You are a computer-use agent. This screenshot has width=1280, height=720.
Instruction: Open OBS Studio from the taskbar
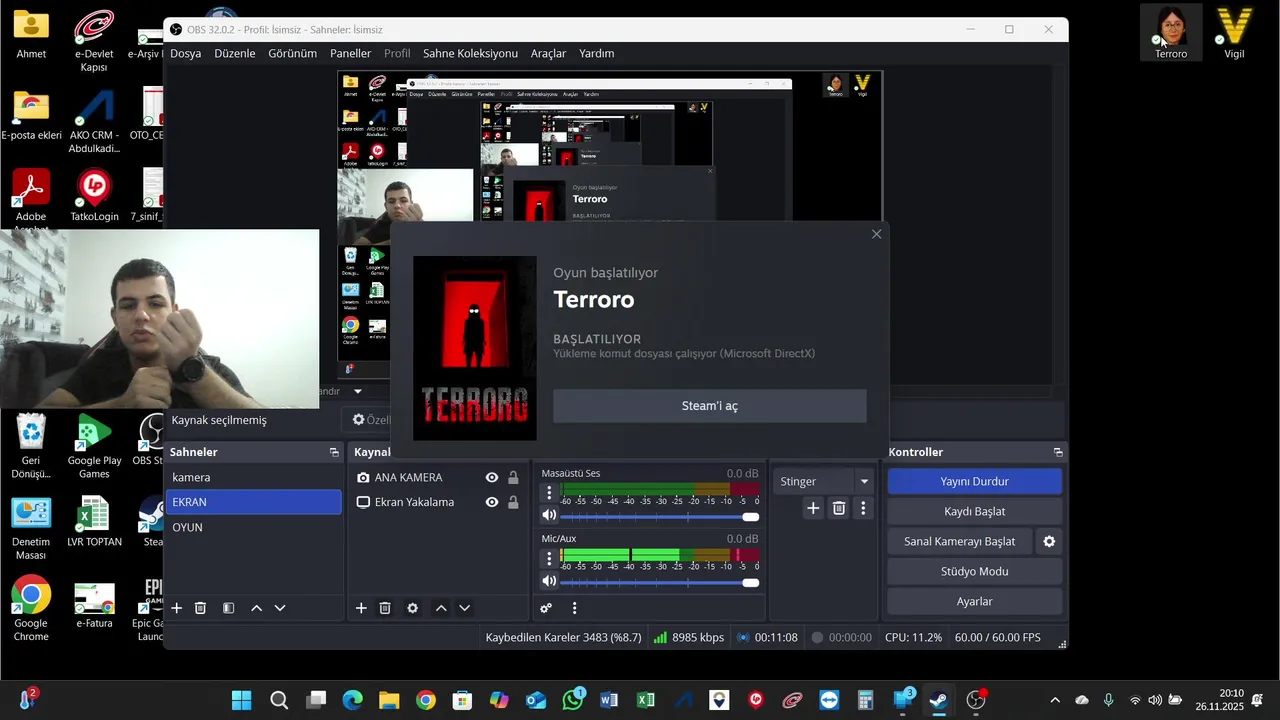point(976,700)
